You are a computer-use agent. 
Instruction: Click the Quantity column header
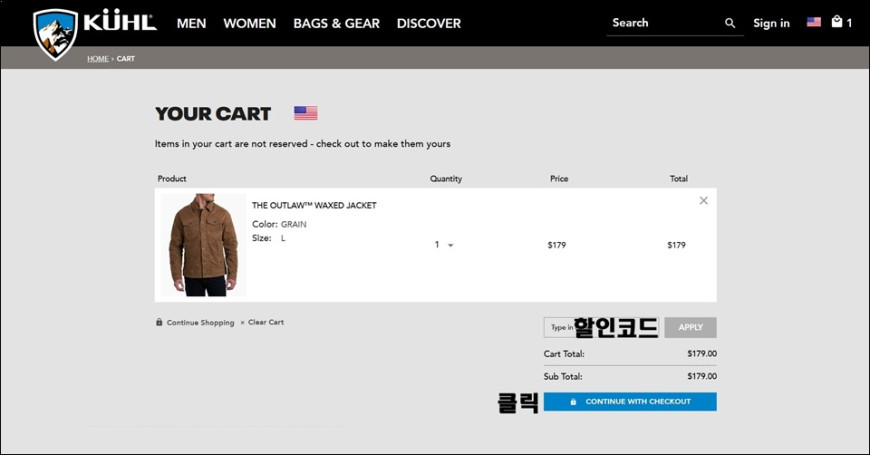(x=446, y=179)
